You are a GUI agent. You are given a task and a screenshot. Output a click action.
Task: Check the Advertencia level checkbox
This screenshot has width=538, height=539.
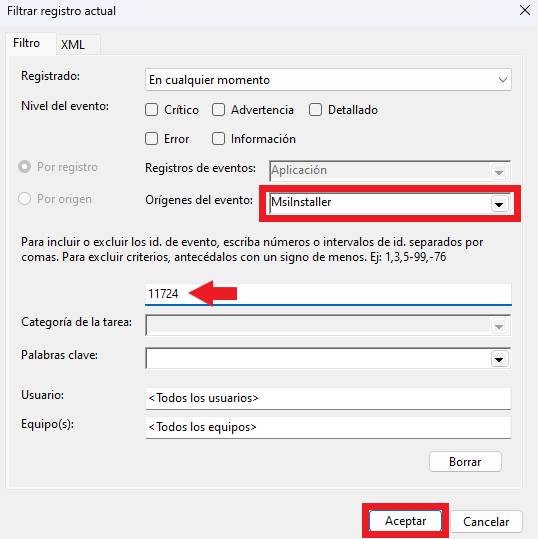point(219,110)
